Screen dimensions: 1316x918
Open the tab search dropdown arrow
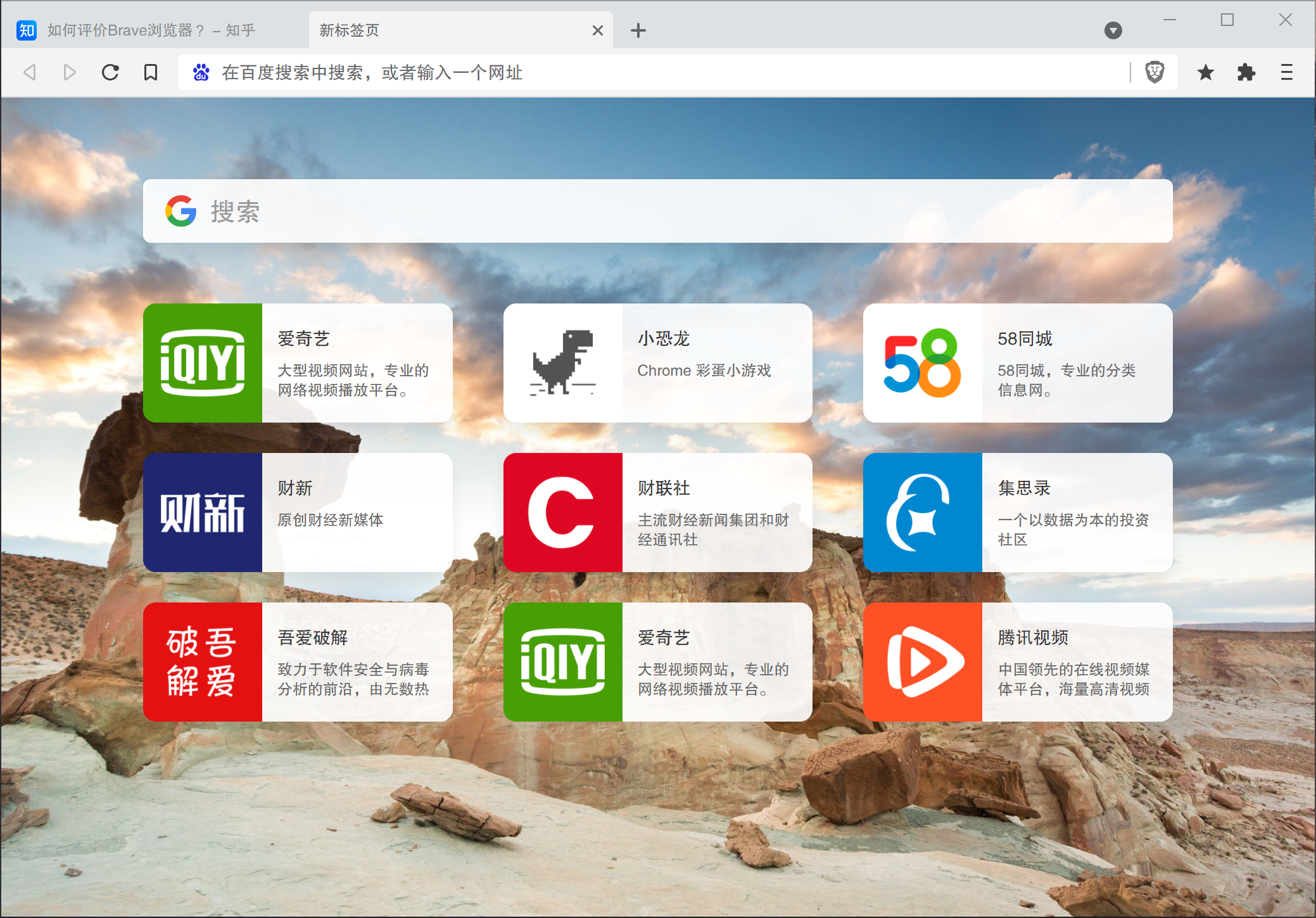tap(1113, 30)
